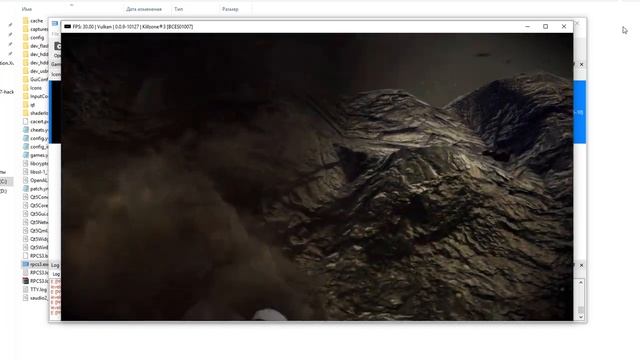The image size is (640, 360).
Task: Select the Qt5Gui dll file
Action: [35, 214]
